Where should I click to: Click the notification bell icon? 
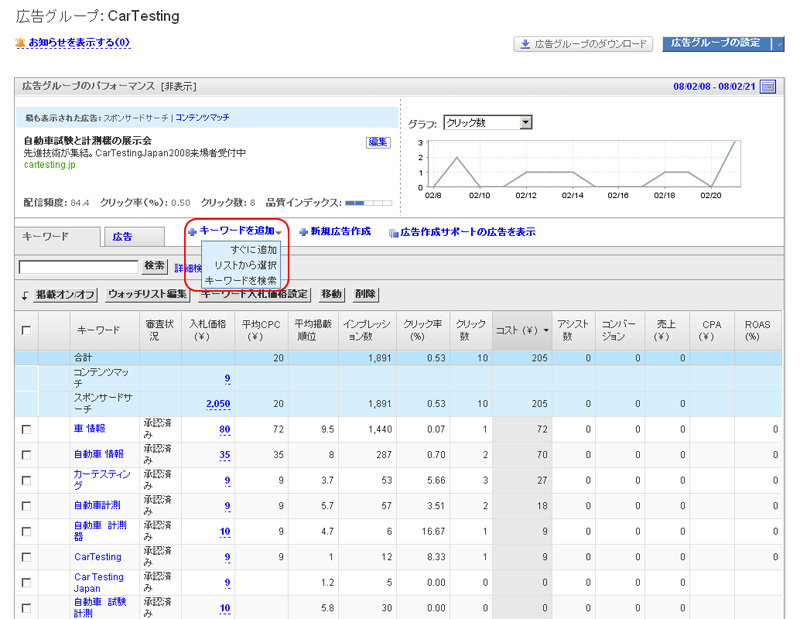click(x=20, y=43)
